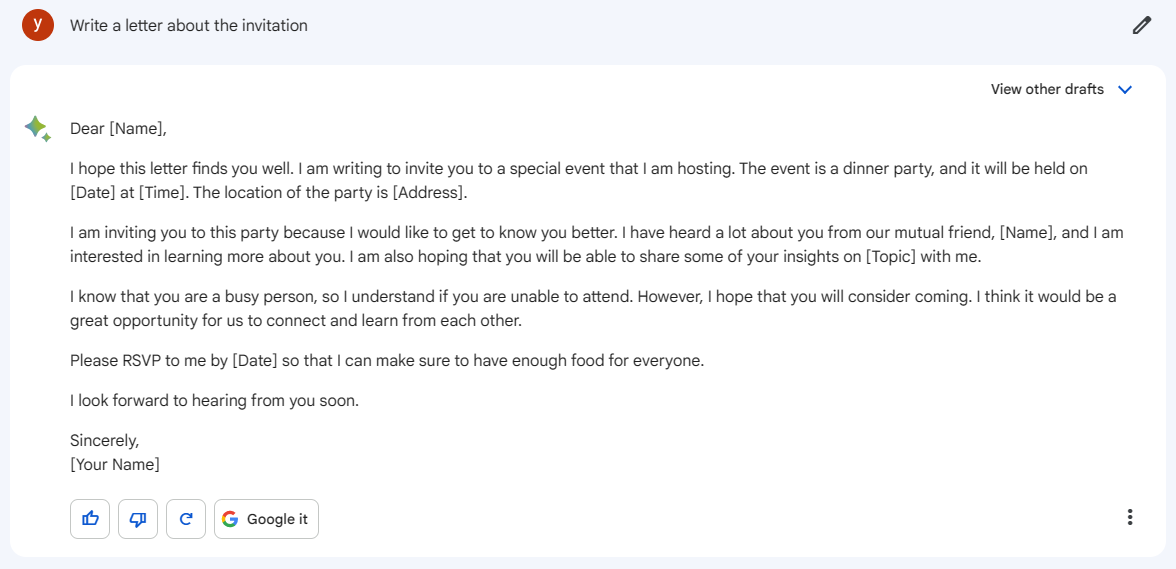
Task: Click the 'Dear [Name],' greeting line
Action: 118,129
